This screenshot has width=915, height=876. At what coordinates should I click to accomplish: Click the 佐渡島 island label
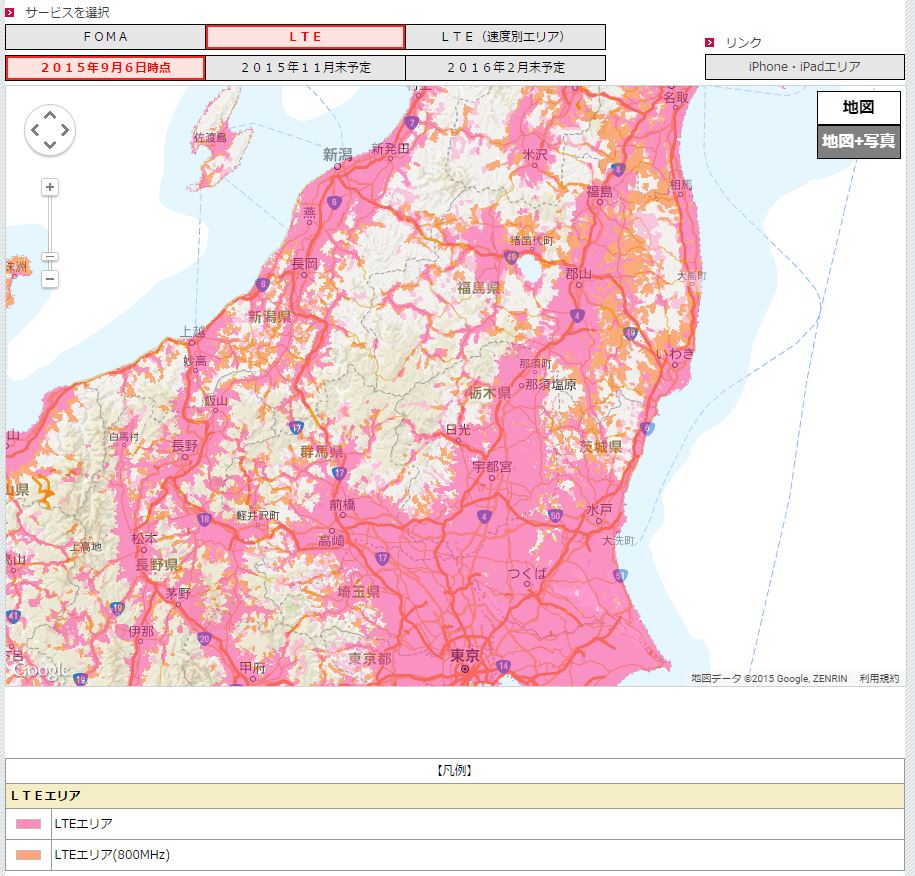(x=210, y=138)
